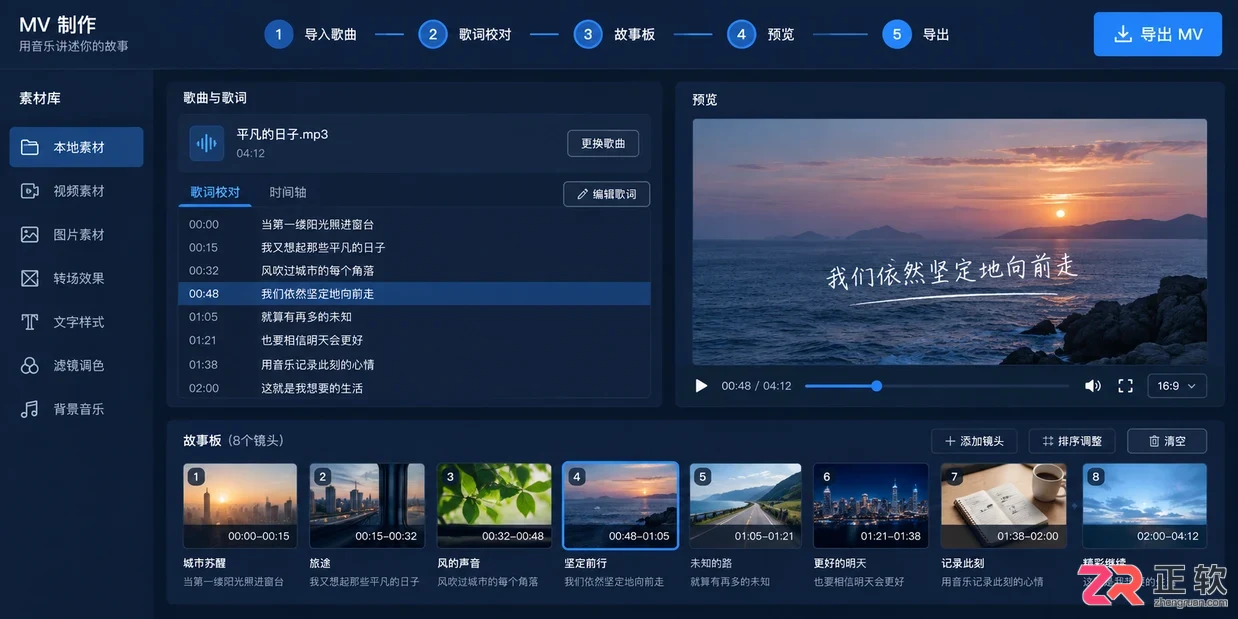The height and width of the screenshot is (619, 1238).
Task: Select the 视频素材 video icon
Action: (x=30, y=191)
